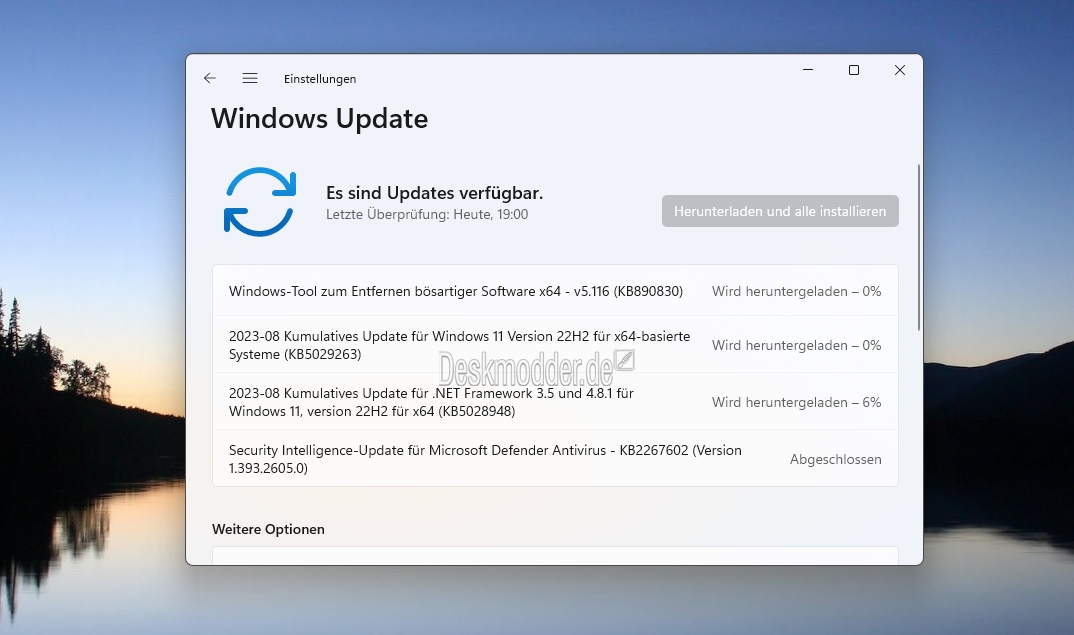This screenshot has height=635, width=1074.
Task: Click the 'Einstellungen' window title
Action: click(320, 79)
